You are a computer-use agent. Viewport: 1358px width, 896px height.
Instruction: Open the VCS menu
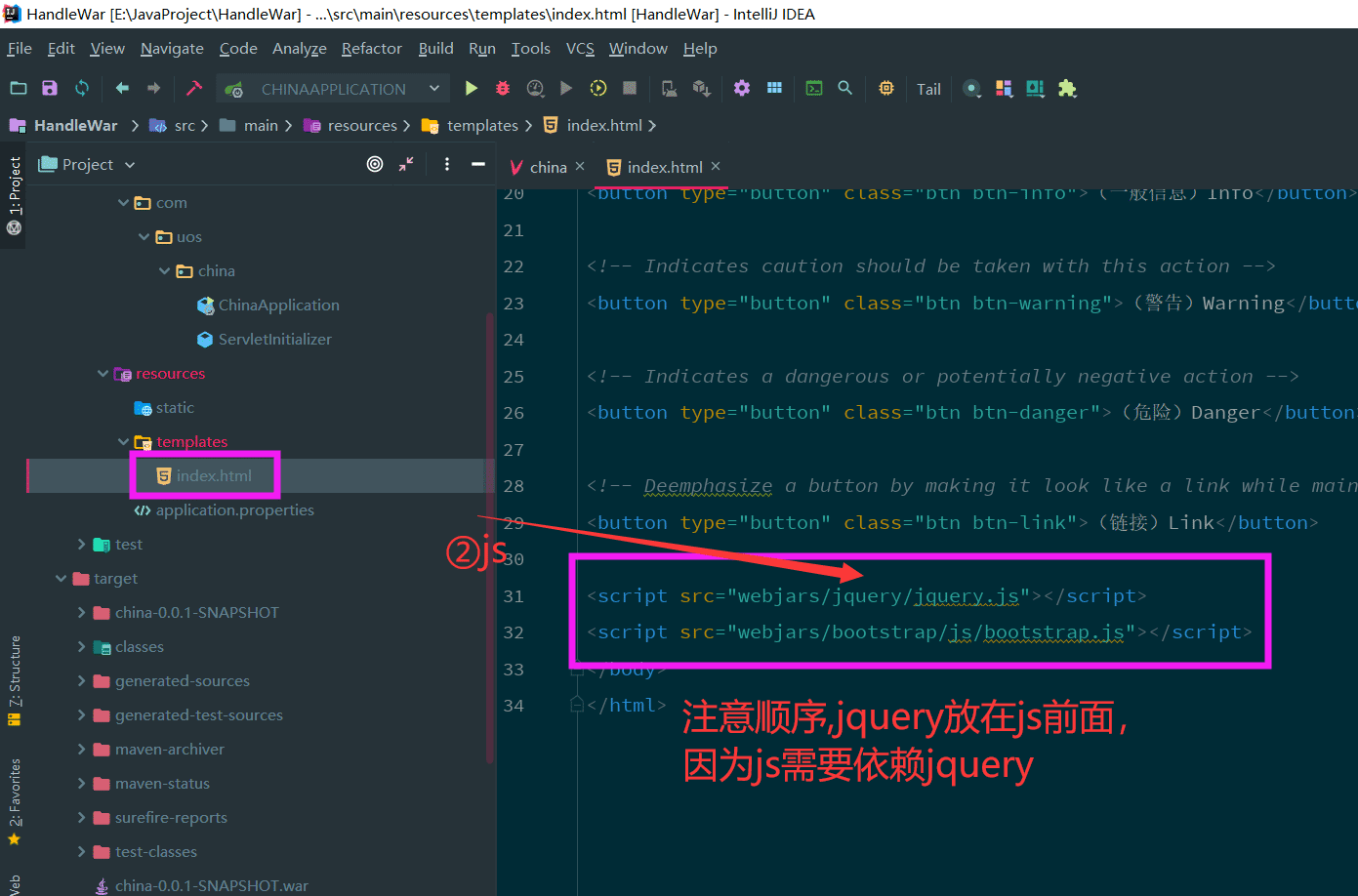click(x=580, y=48)
